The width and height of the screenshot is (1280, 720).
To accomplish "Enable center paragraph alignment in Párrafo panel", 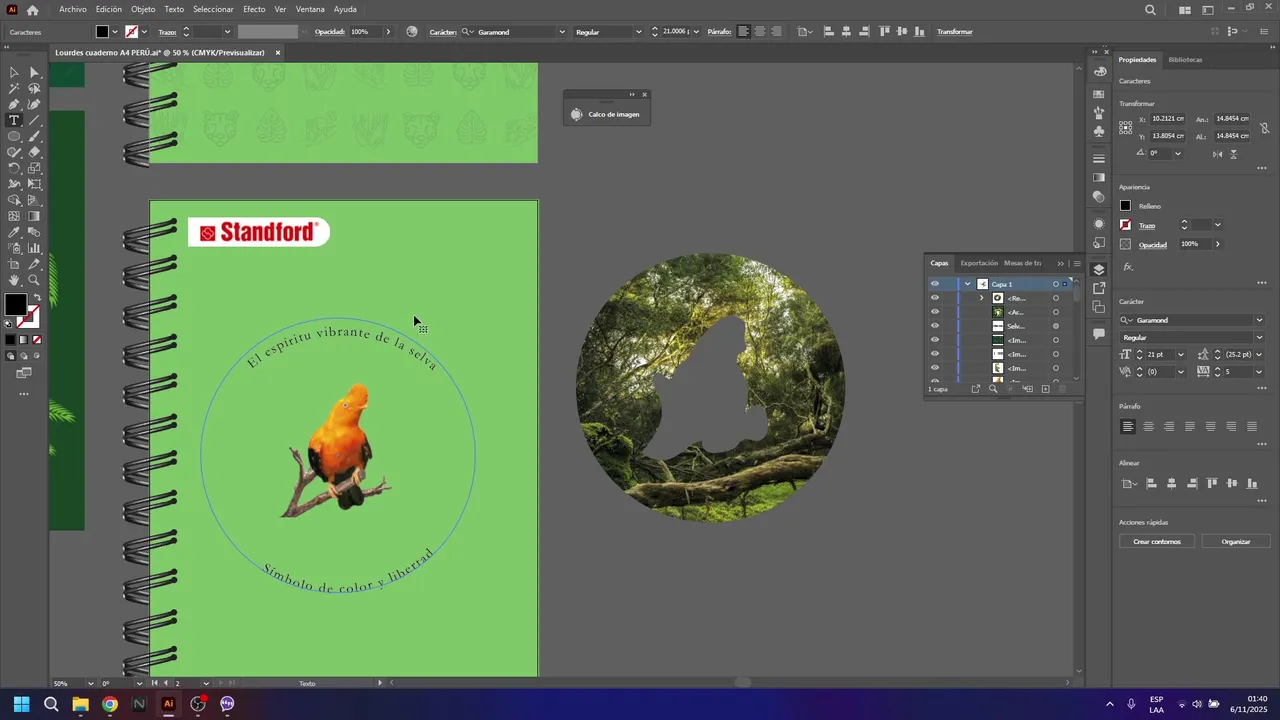I will click(x=1148, y=427).
